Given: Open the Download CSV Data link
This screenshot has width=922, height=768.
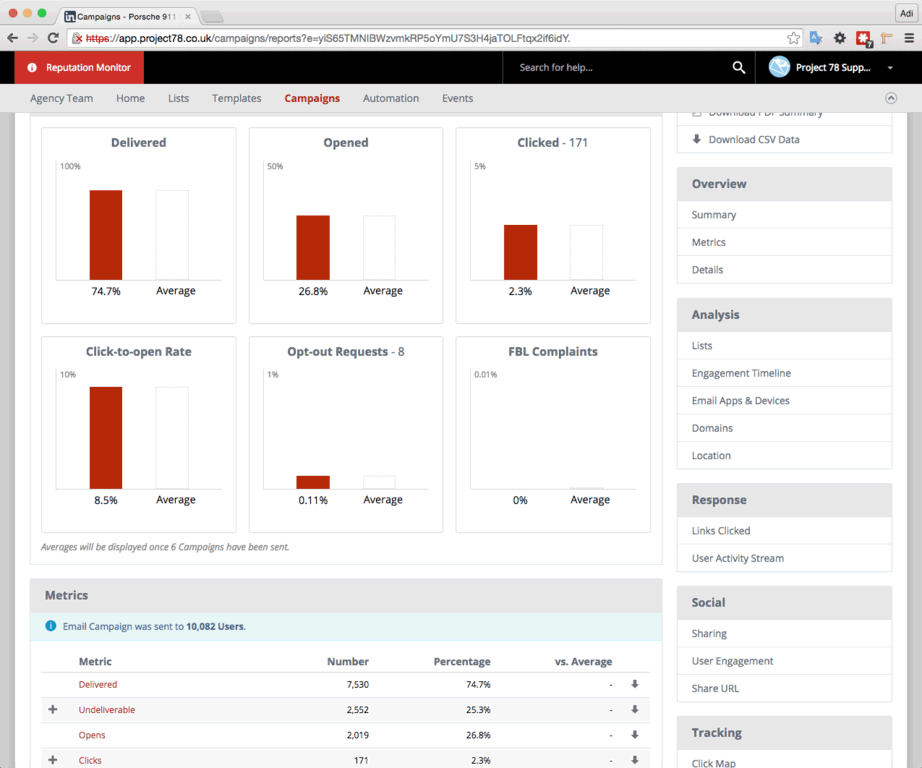Looking at the screenshot, I should [x=753, y=140].
